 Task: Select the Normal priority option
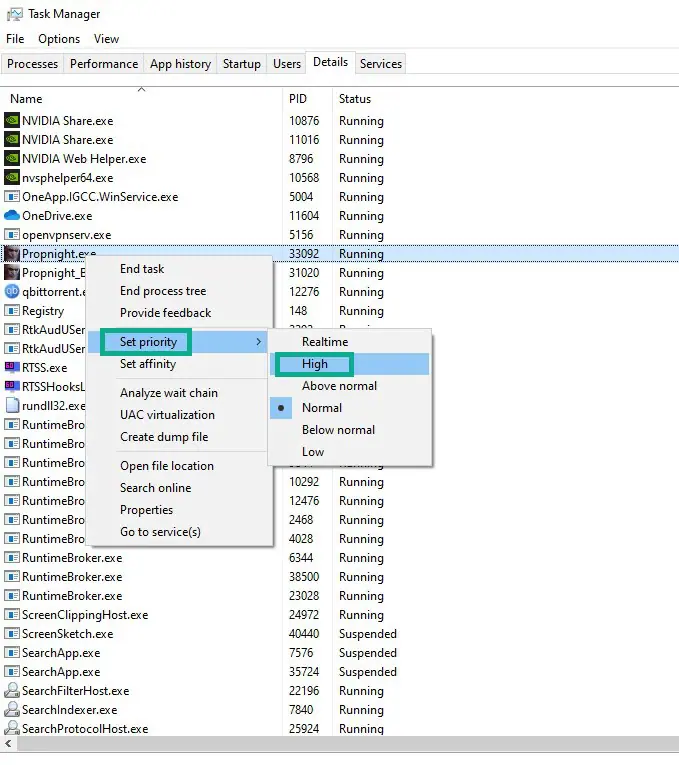coord(349,408)
